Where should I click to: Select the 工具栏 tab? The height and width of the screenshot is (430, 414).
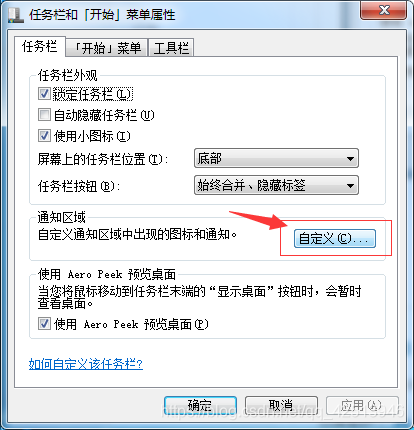pos(171,48)
